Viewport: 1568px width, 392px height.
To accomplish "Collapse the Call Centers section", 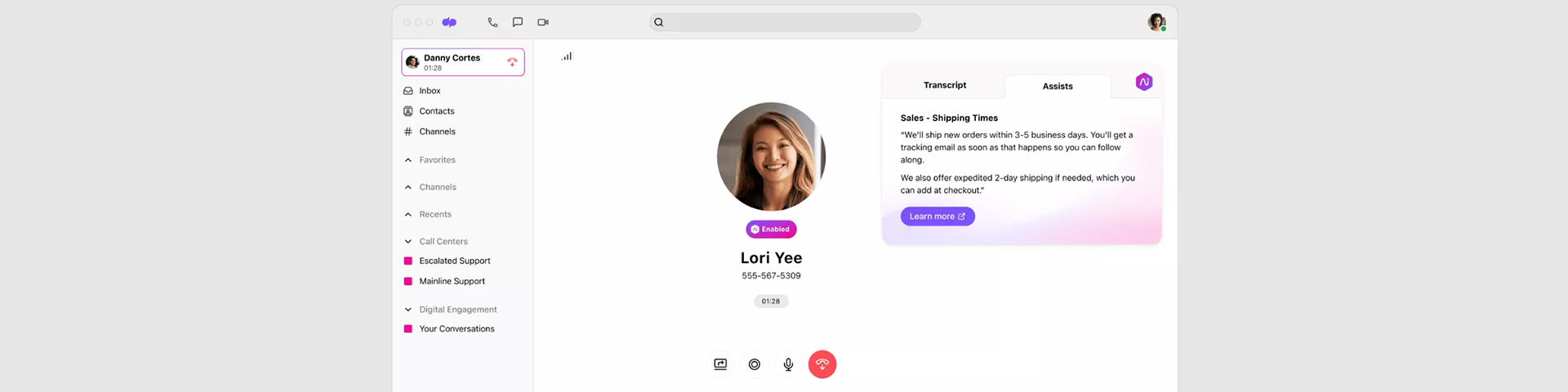I will tap(443, 242).
